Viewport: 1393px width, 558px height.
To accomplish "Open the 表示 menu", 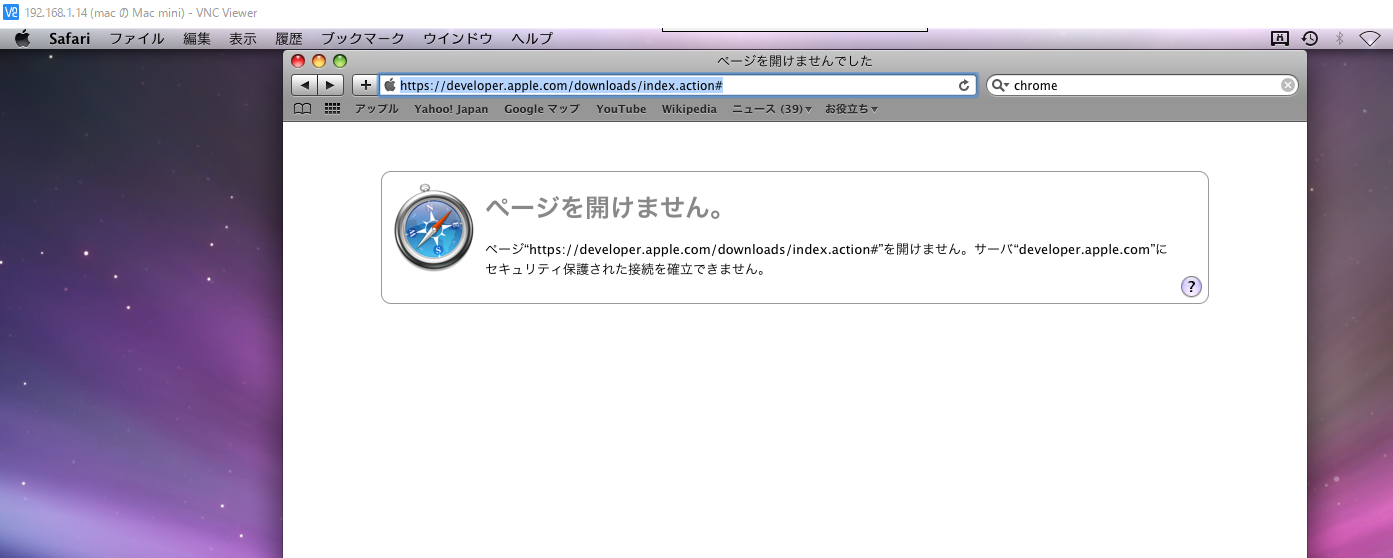I will click(x=243, y=39).
